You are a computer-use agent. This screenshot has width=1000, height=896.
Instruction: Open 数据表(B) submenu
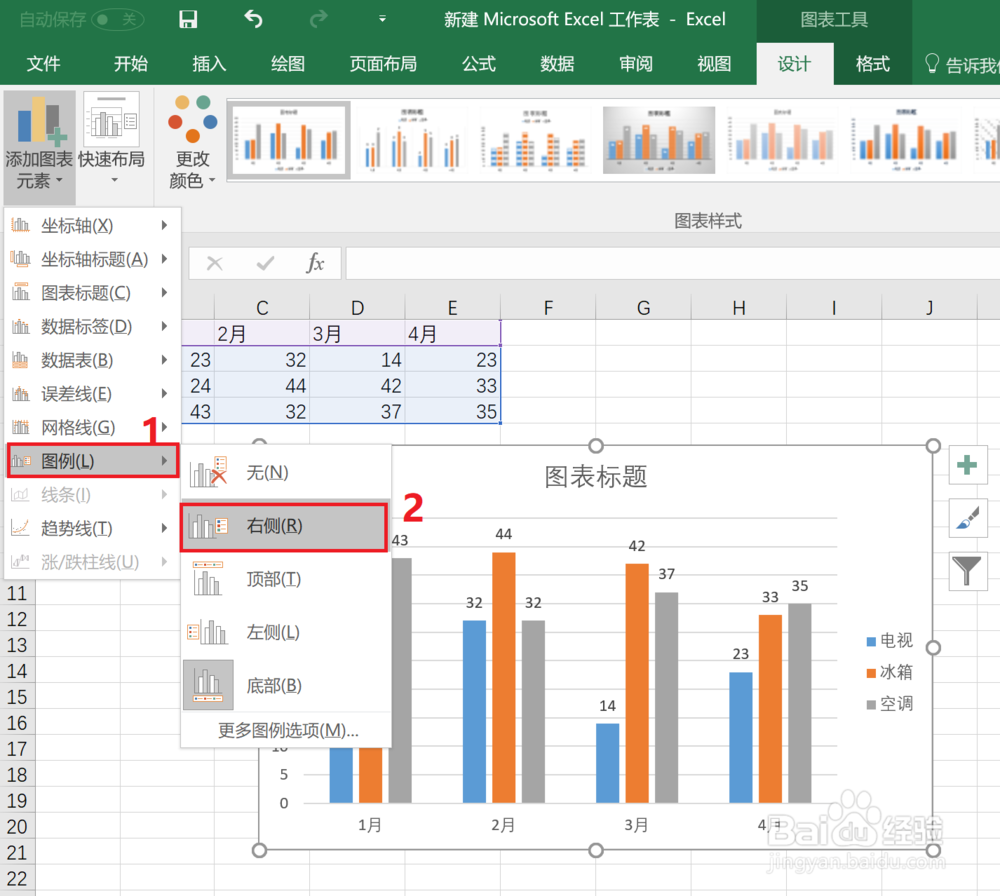click(x=92, y=360)
